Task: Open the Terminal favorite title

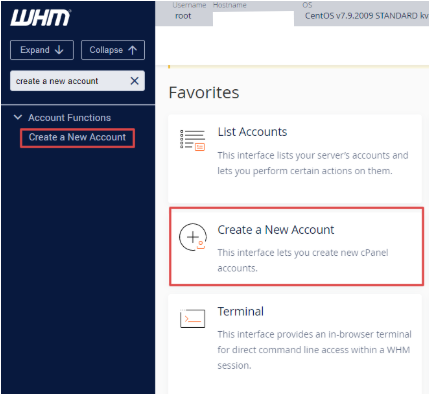Action: pos(240,311)
